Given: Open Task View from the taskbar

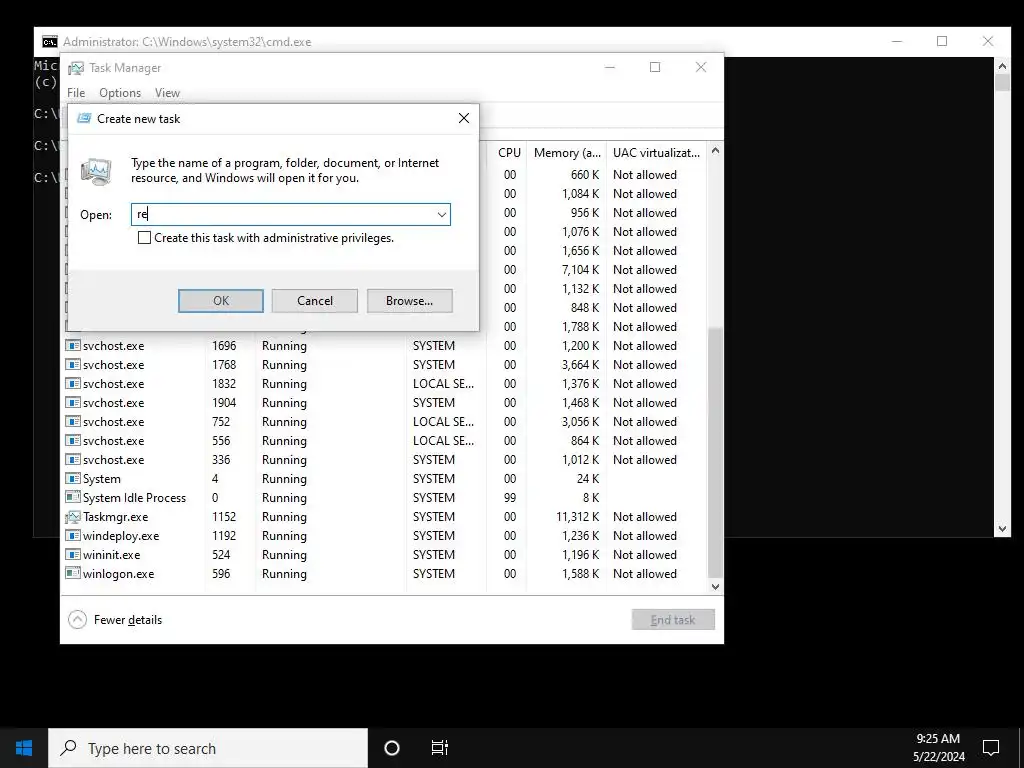Looking at the screenshot, I should coord(440,748).
